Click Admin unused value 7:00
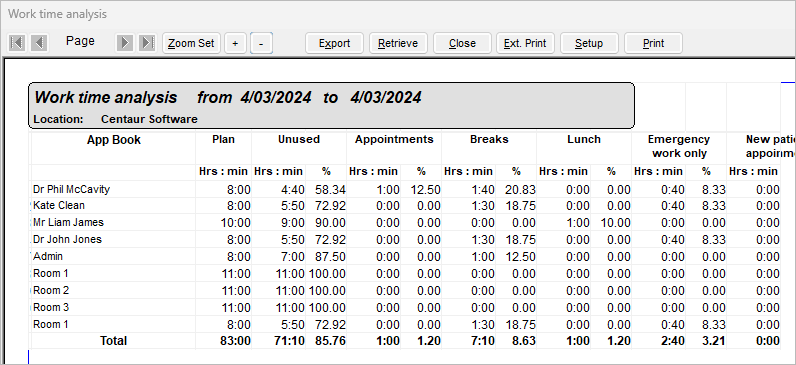Screen dimensions: 796x365 click(293, 257)
